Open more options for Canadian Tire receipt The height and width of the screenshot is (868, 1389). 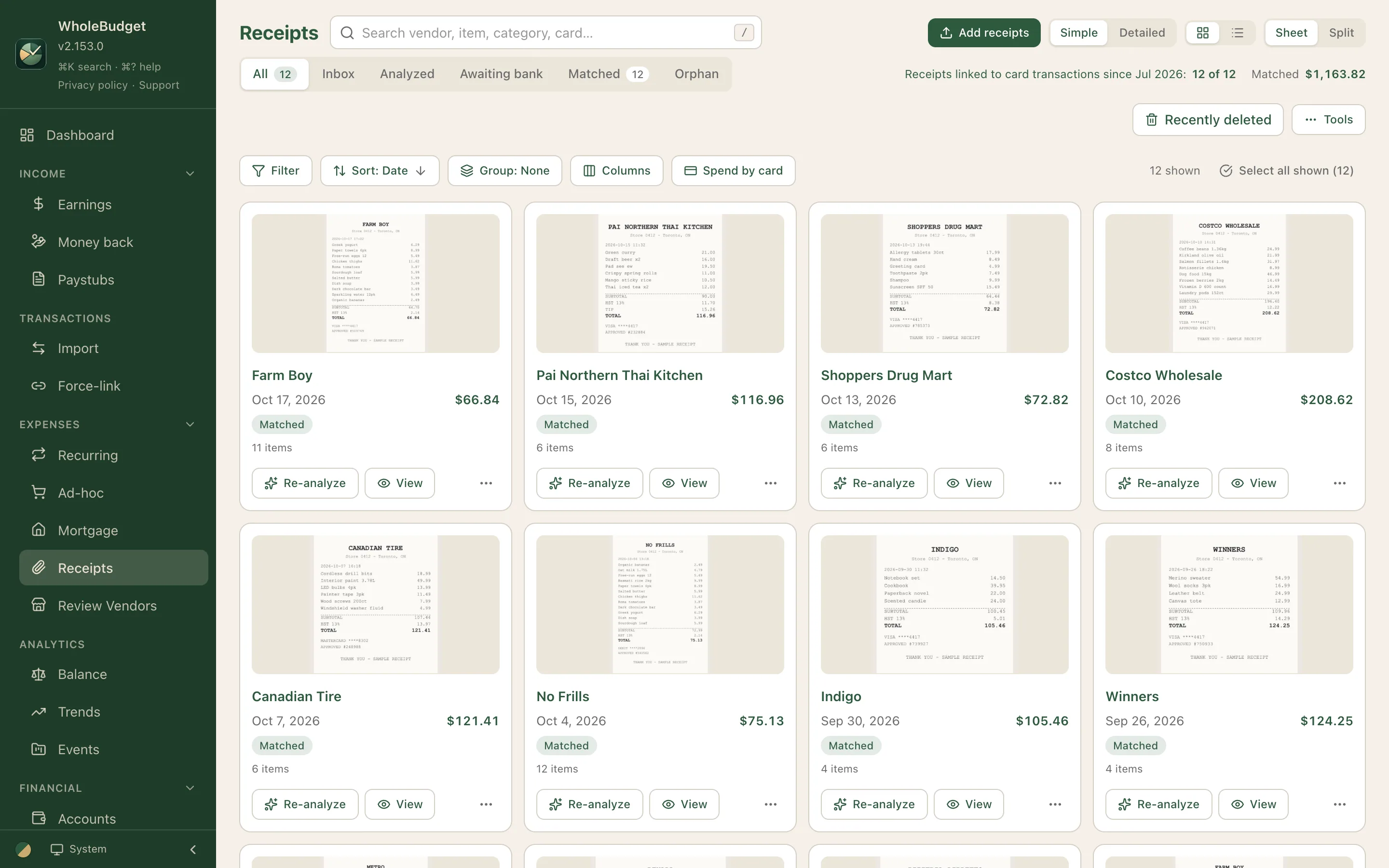tap(486, 804)
